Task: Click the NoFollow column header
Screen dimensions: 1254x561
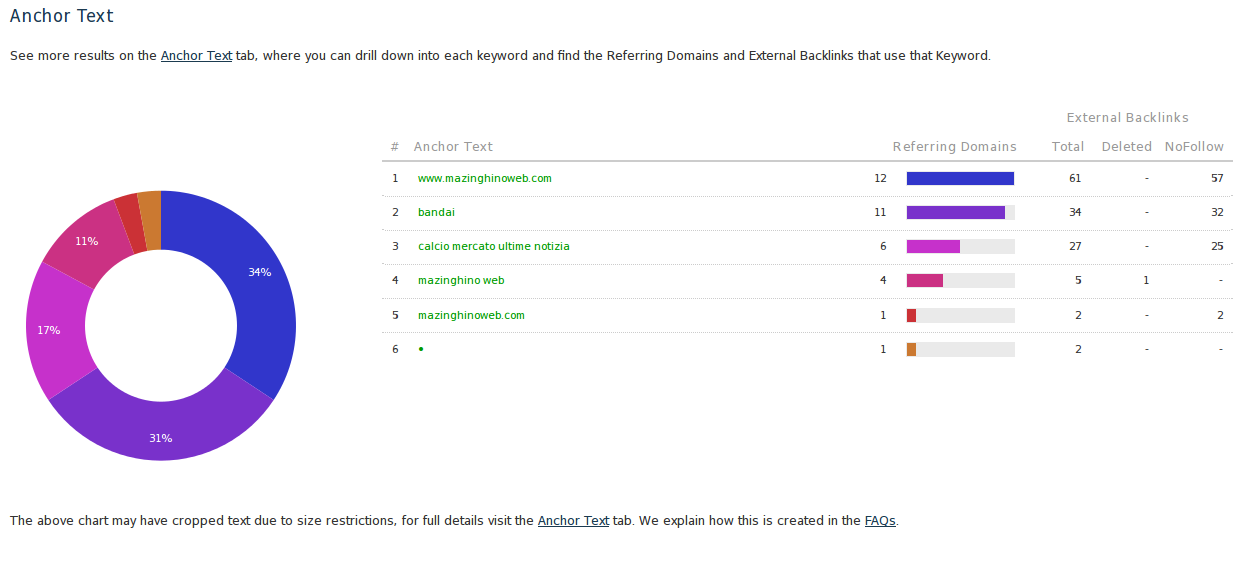Action: tap(1193, 147)
